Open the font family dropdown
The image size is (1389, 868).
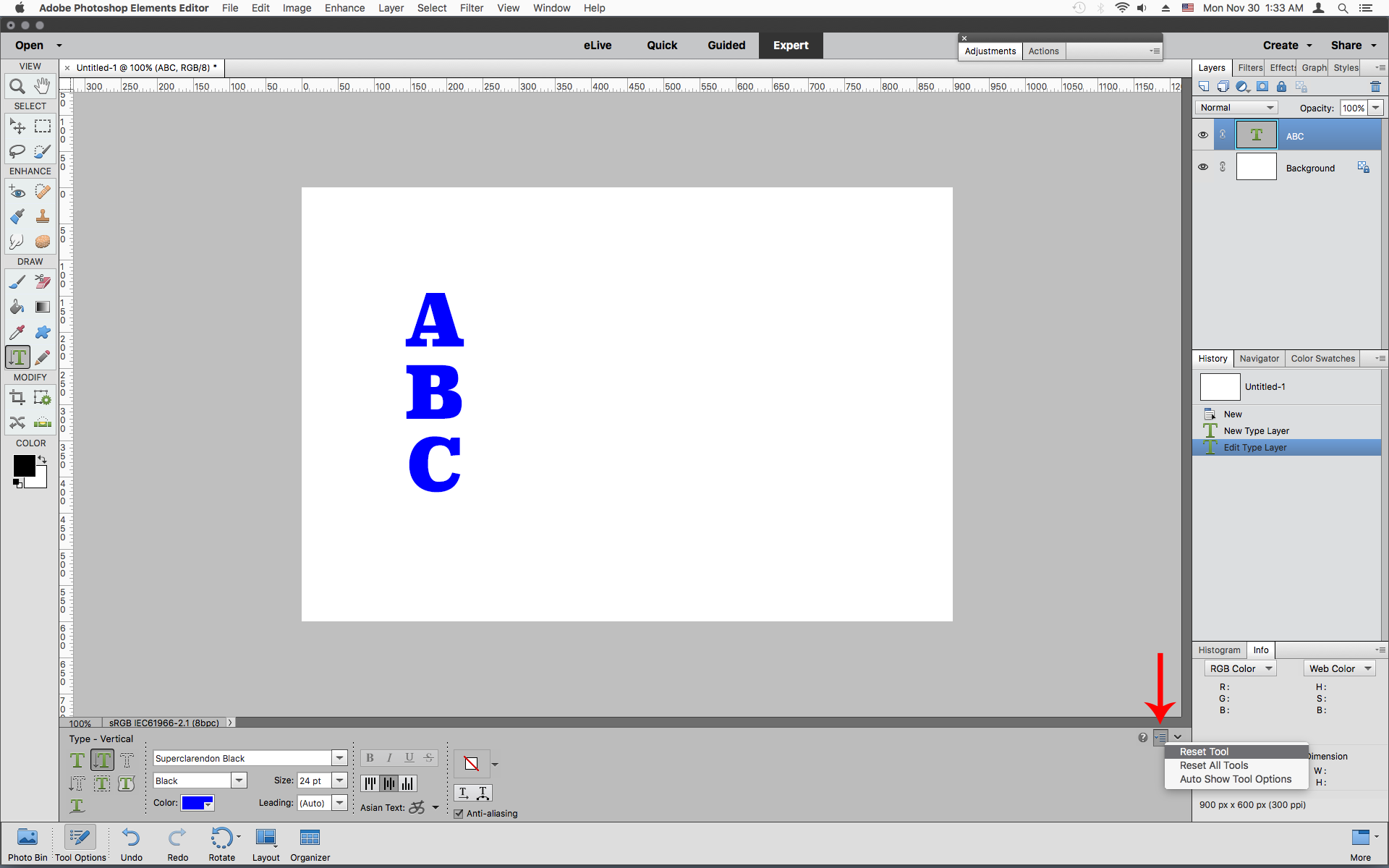coord(339,757)
